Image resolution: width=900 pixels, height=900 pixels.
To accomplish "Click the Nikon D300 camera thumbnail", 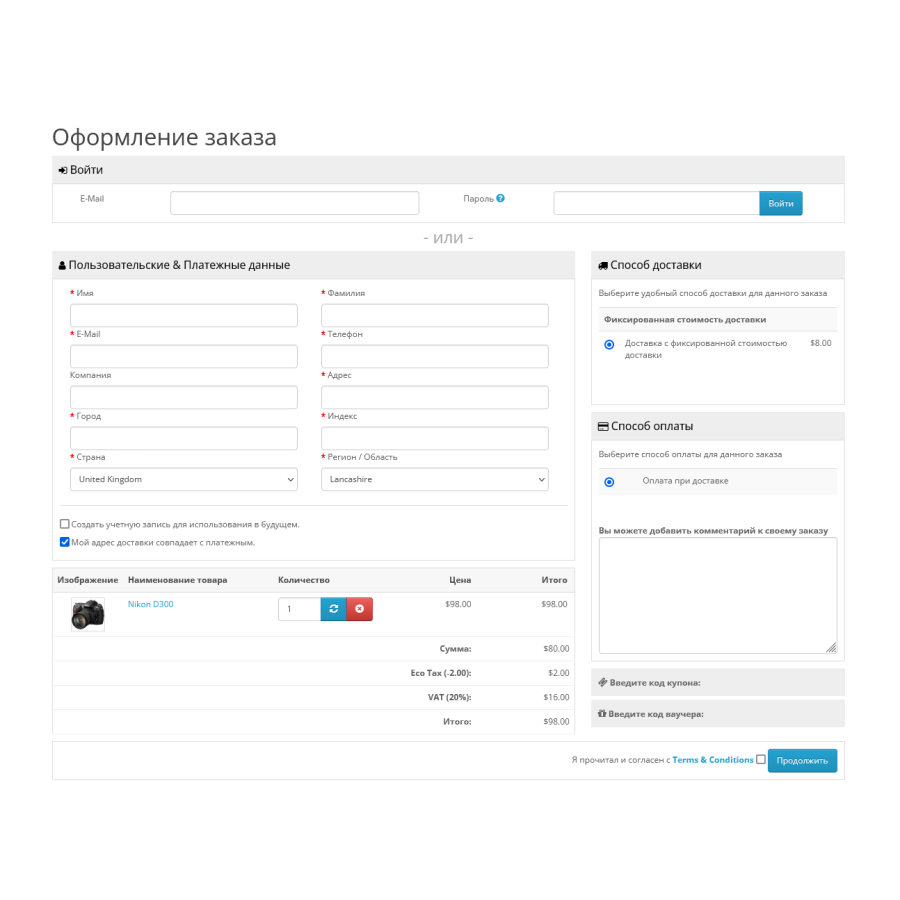I will tap(88, 614).
